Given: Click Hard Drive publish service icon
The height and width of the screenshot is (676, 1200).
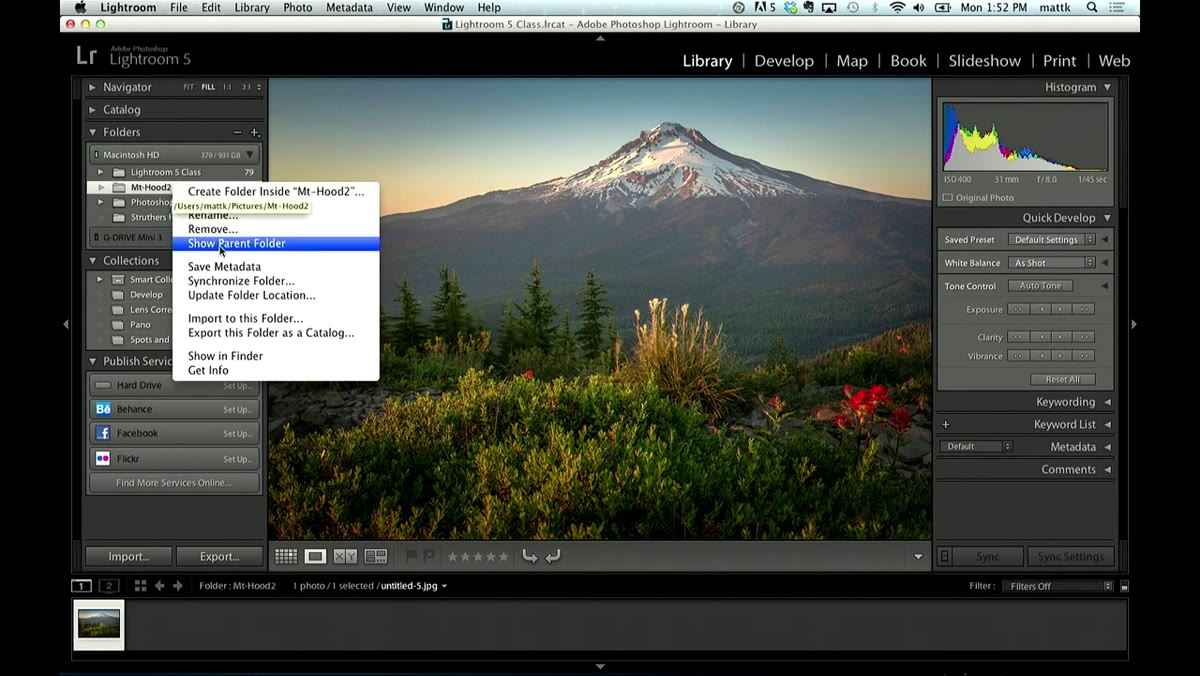Looking at the screenshot, I should [103, 385].
